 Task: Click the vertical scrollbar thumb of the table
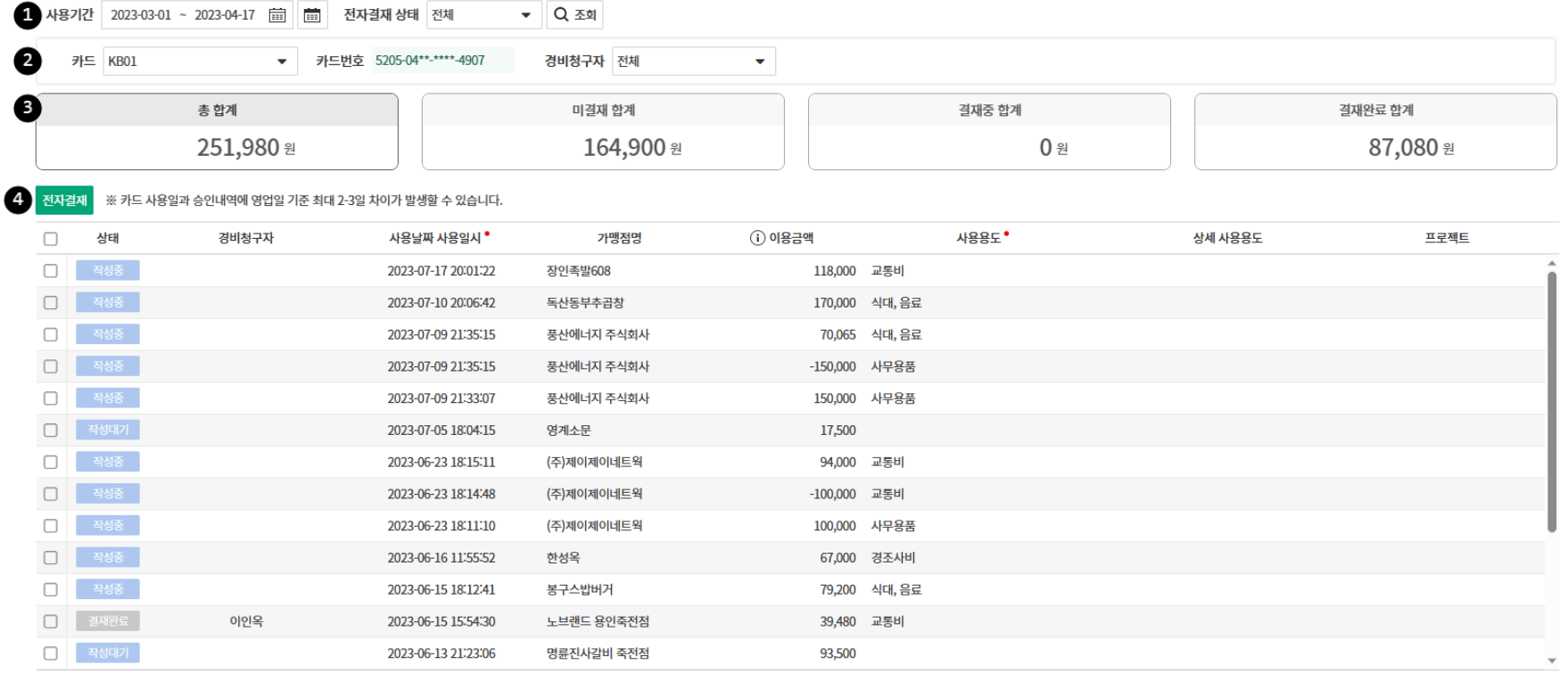[1552, 401]
